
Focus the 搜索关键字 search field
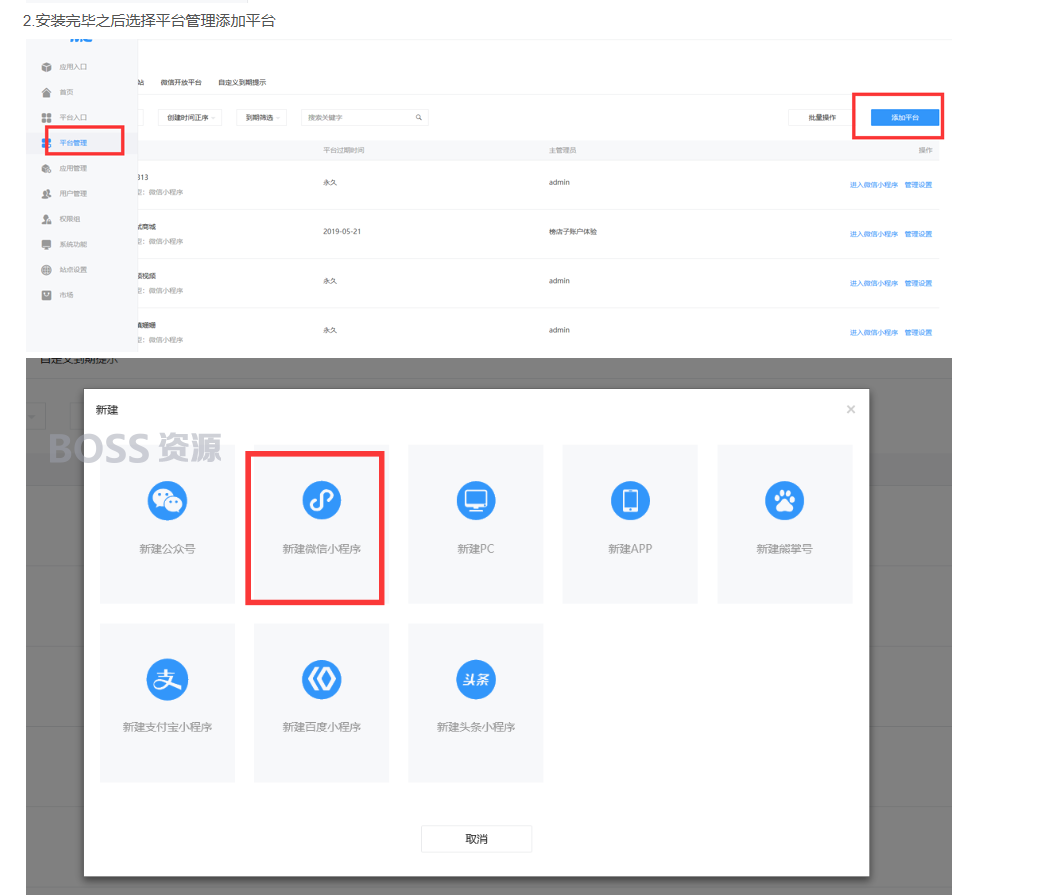point(364,117)
